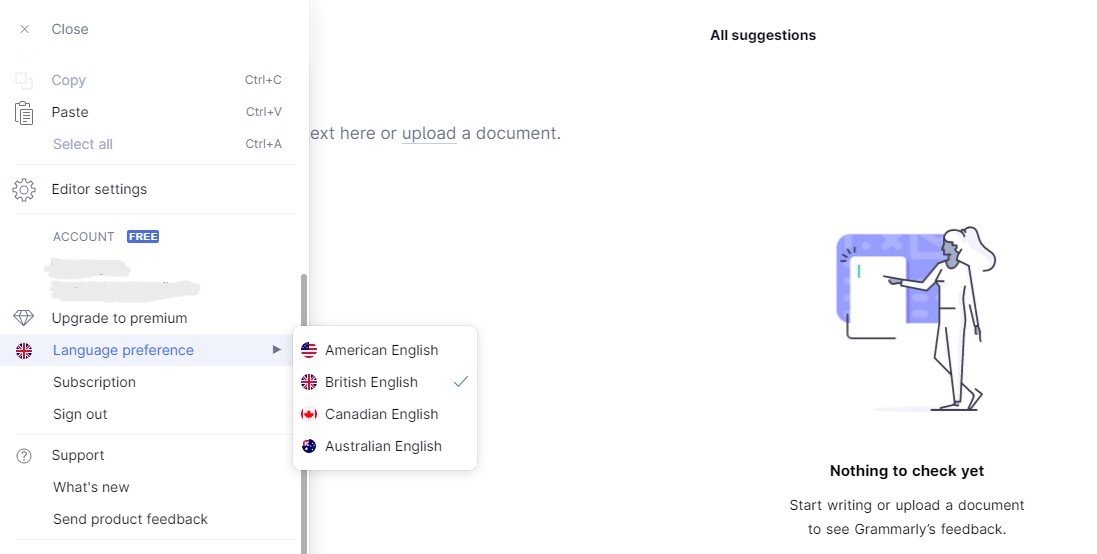The height and width of the screenshot is (554, 1097).
Task: Open the Language preference entry
Action: (x=148, y=350)
